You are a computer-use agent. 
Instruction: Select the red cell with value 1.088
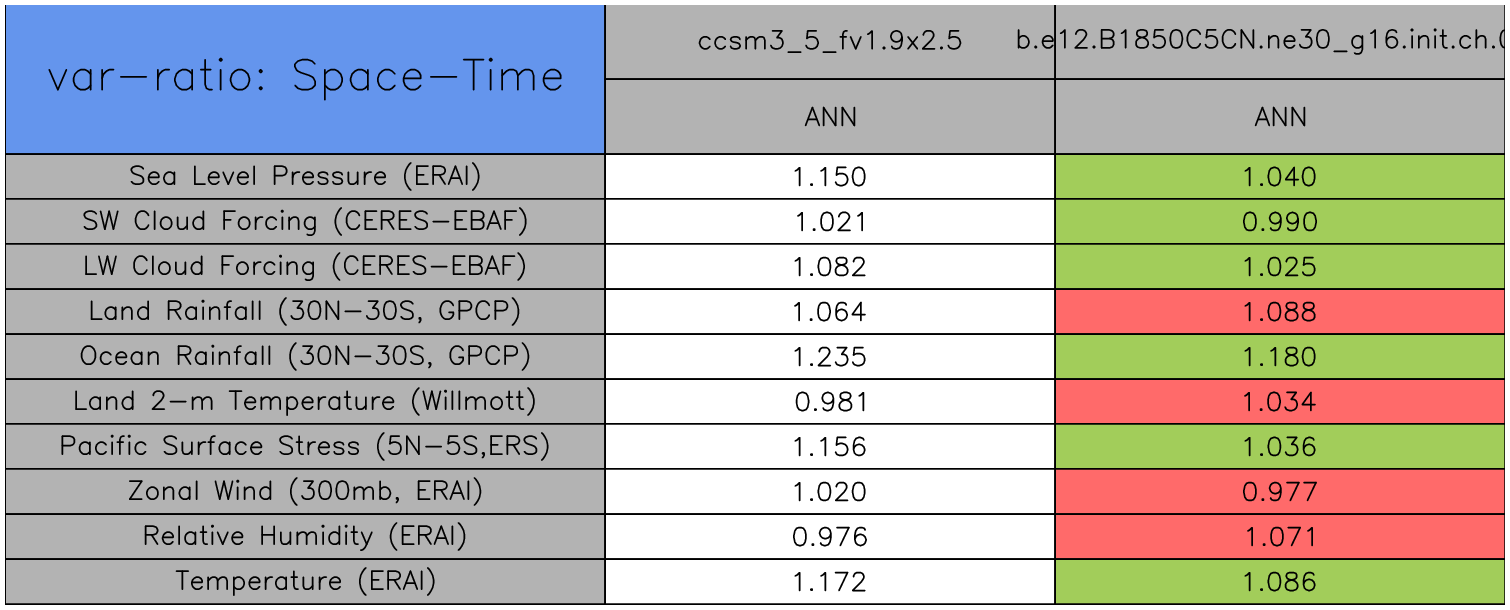coord(1280,312)
